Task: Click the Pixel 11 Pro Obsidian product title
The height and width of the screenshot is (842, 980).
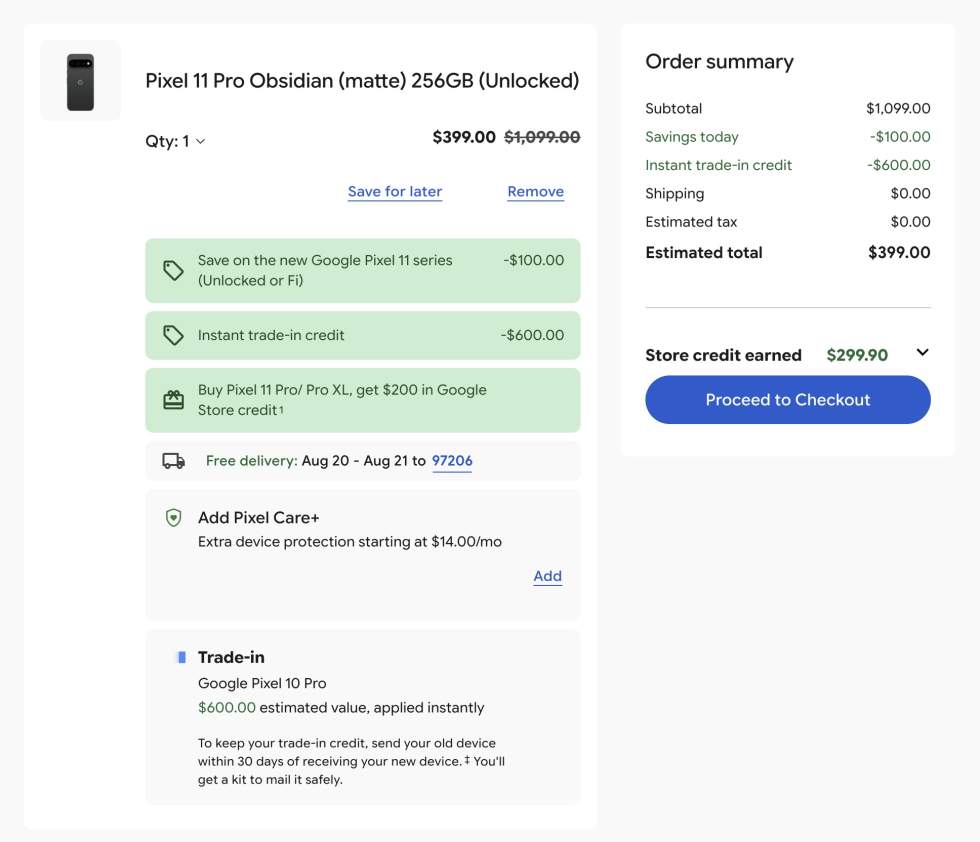Action: 362,81
